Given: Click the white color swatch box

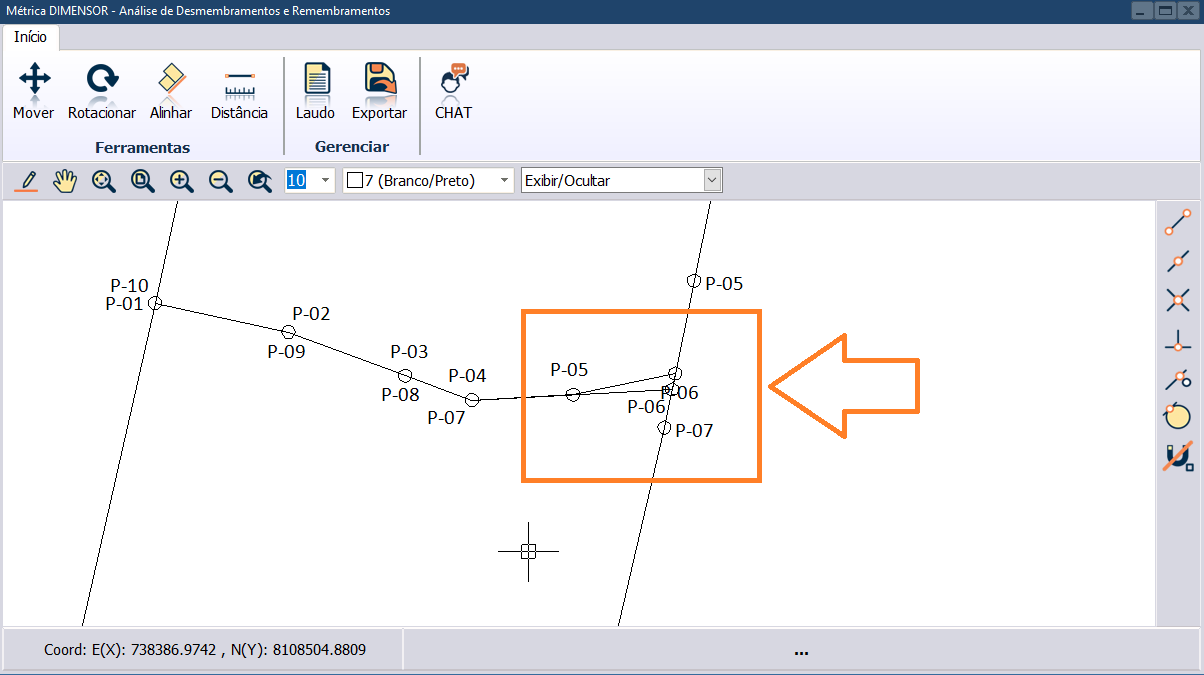Looking at the screenshot, I should (354, 181).
